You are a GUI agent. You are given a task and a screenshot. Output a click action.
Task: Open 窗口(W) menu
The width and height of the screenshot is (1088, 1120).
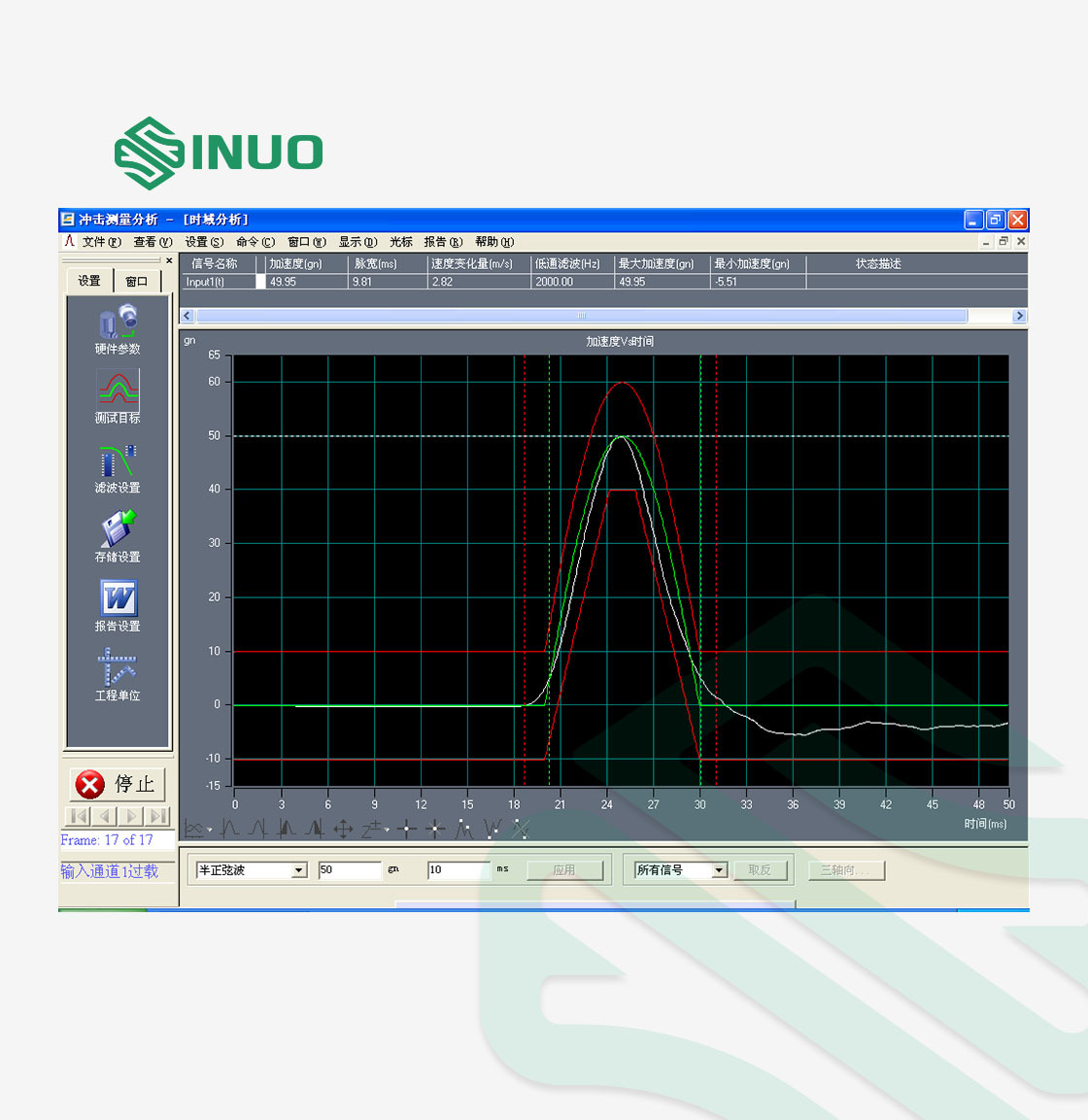(306, 242)
